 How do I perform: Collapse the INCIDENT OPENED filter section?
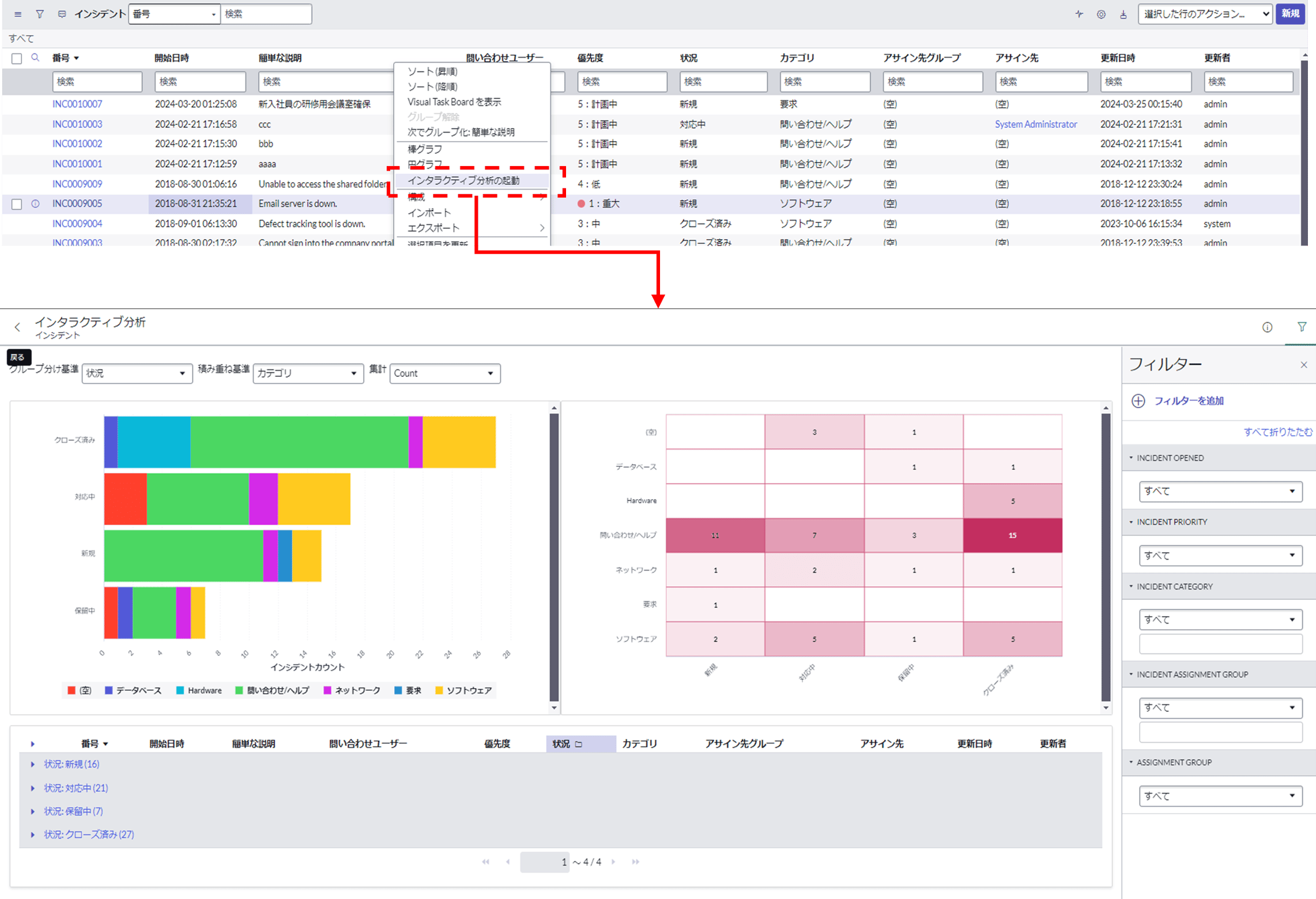[1131, 458]
